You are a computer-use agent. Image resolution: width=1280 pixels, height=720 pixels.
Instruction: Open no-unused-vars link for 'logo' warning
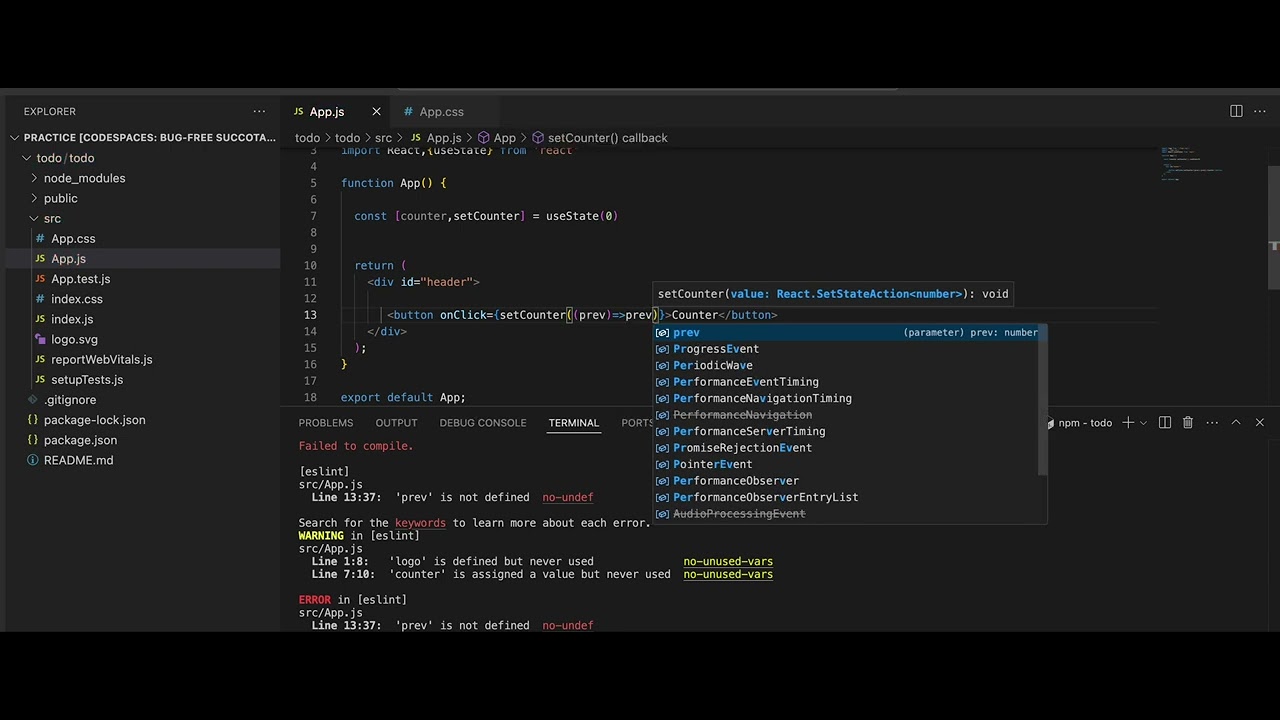[728, 561]
